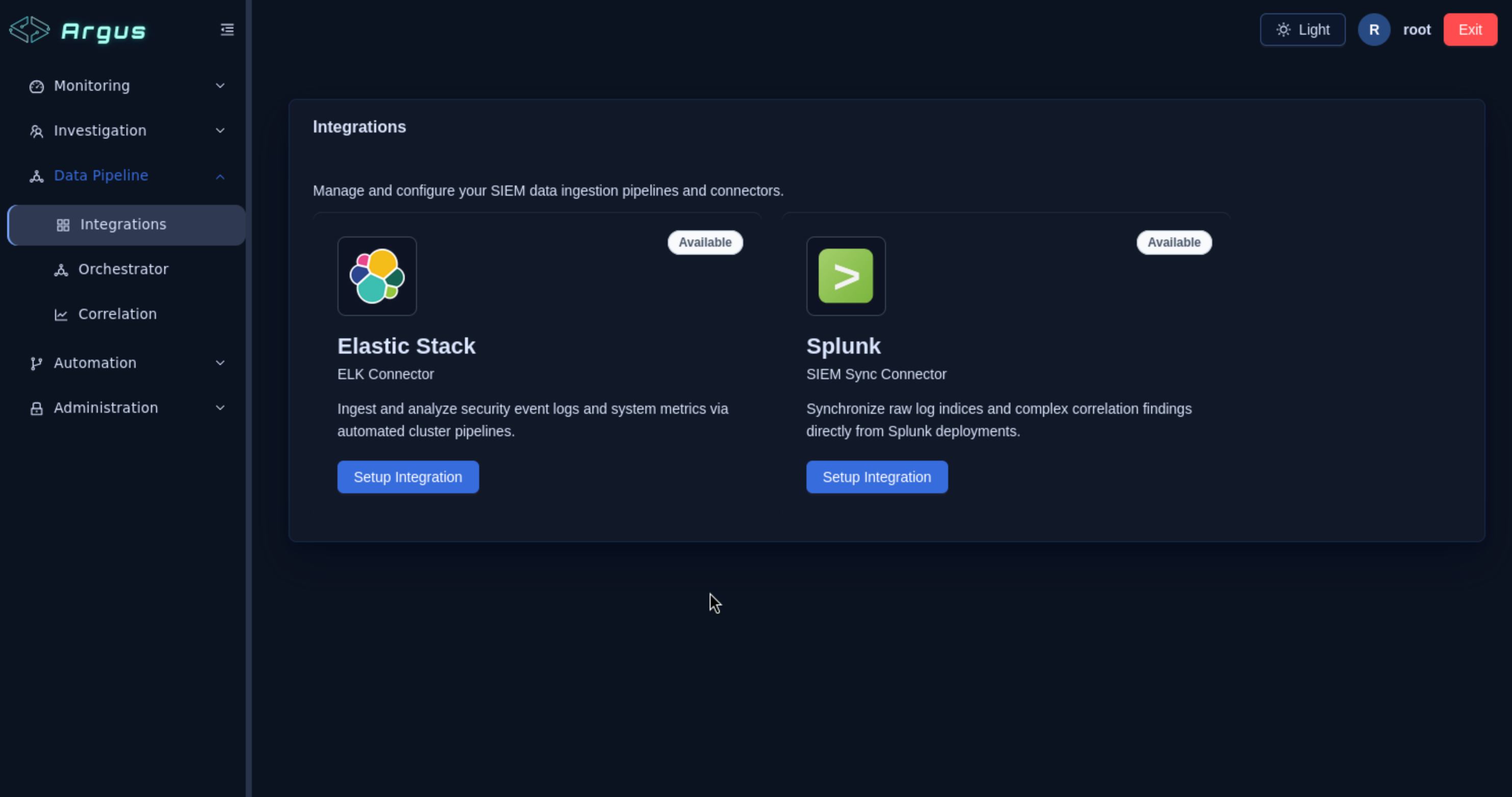1512x797 pixels.
Task: Open the Investigation menu
Action: 126,130
